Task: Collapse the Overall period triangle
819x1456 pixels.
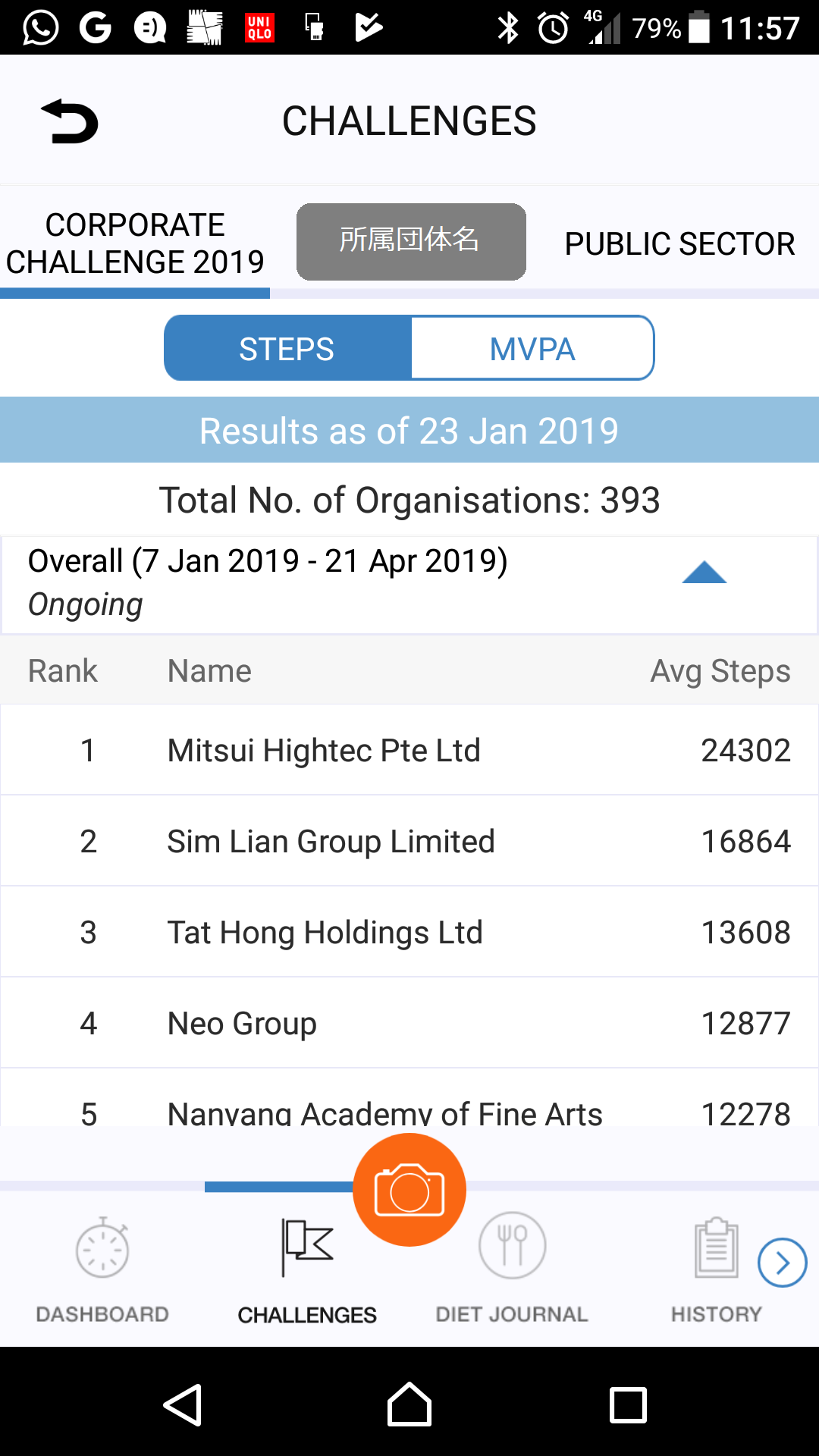Action: [x=704, y=573]
